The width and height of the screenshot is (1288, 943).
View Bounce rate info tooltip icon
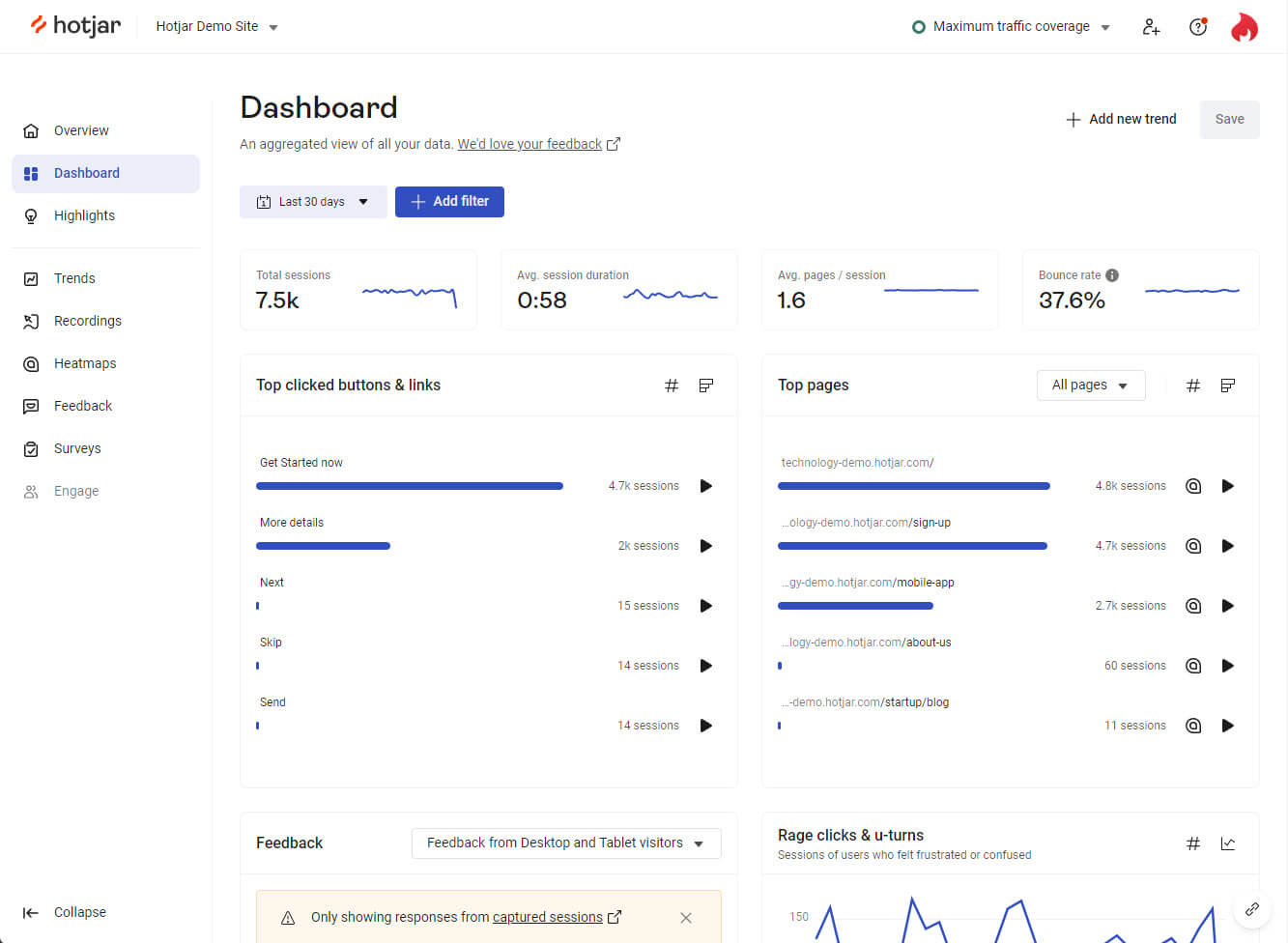[1112, 275]
